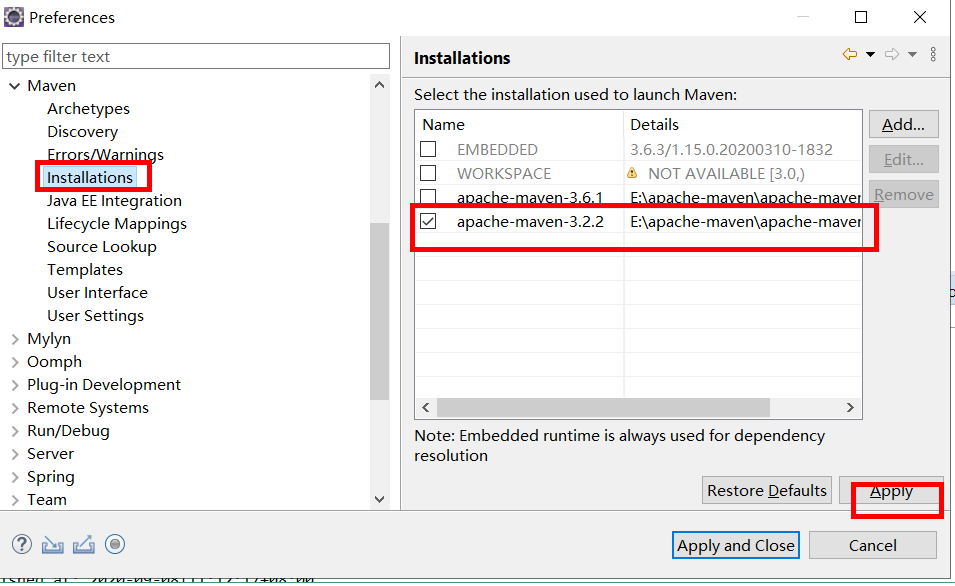Click the Edit... button
Image resolution: width=955 pixels, height=586 pixels.
903,160
